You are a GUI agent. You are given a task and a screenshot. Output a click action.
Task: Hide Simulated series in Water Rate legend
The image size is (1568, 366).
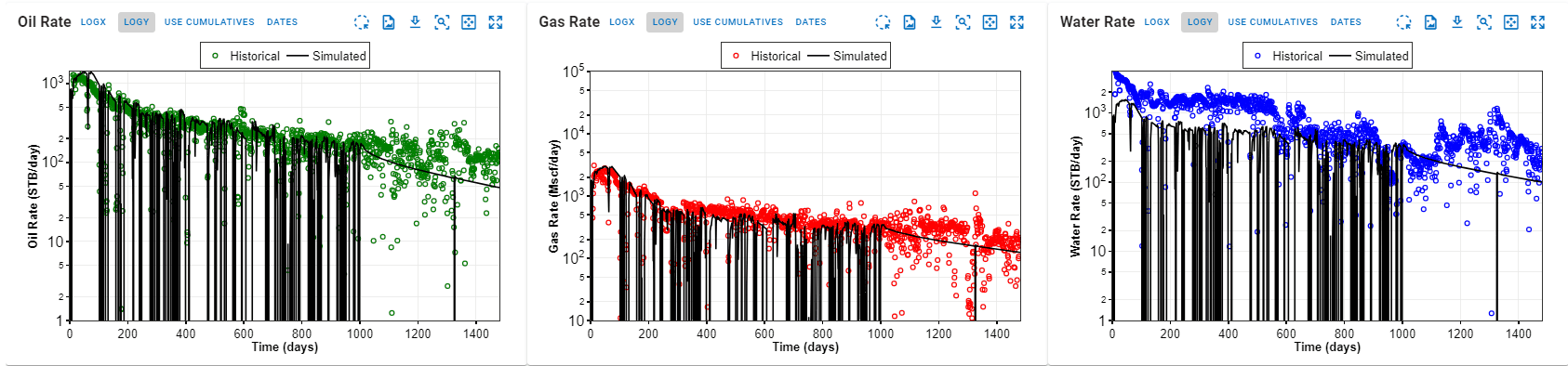tap(1369, 56)
